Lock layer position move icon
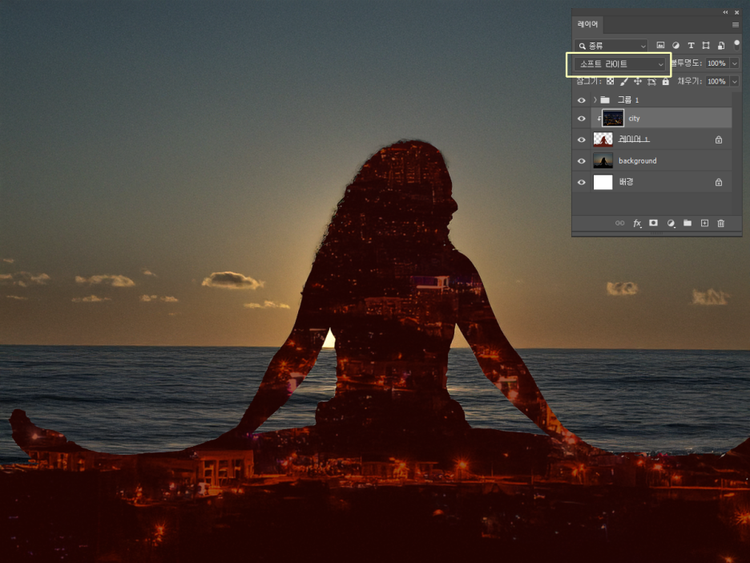The image size is (750, 563). coord(638,81)
